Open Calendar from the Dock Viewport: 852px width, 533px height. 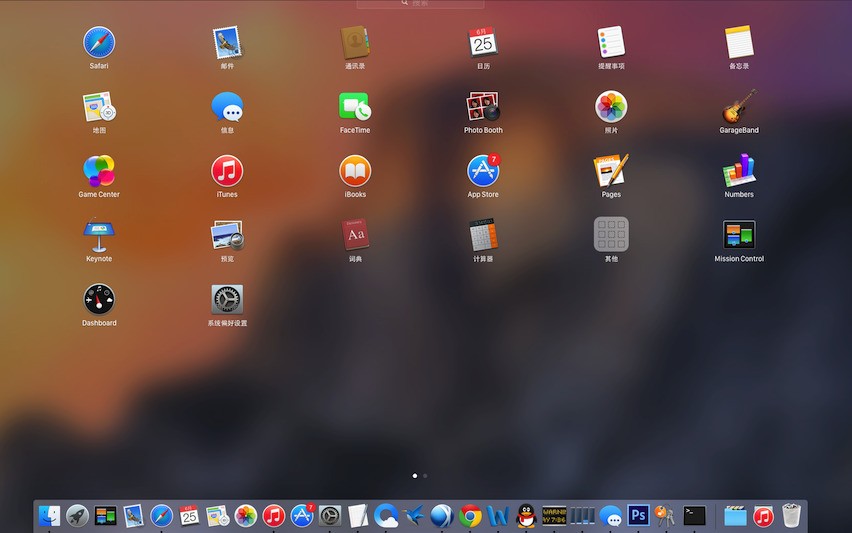189,516
